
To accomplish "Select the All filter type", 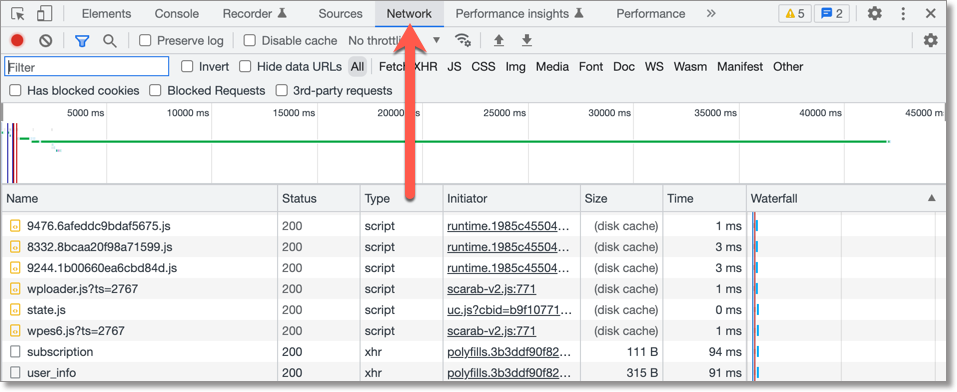I will (x=357, y=67).
